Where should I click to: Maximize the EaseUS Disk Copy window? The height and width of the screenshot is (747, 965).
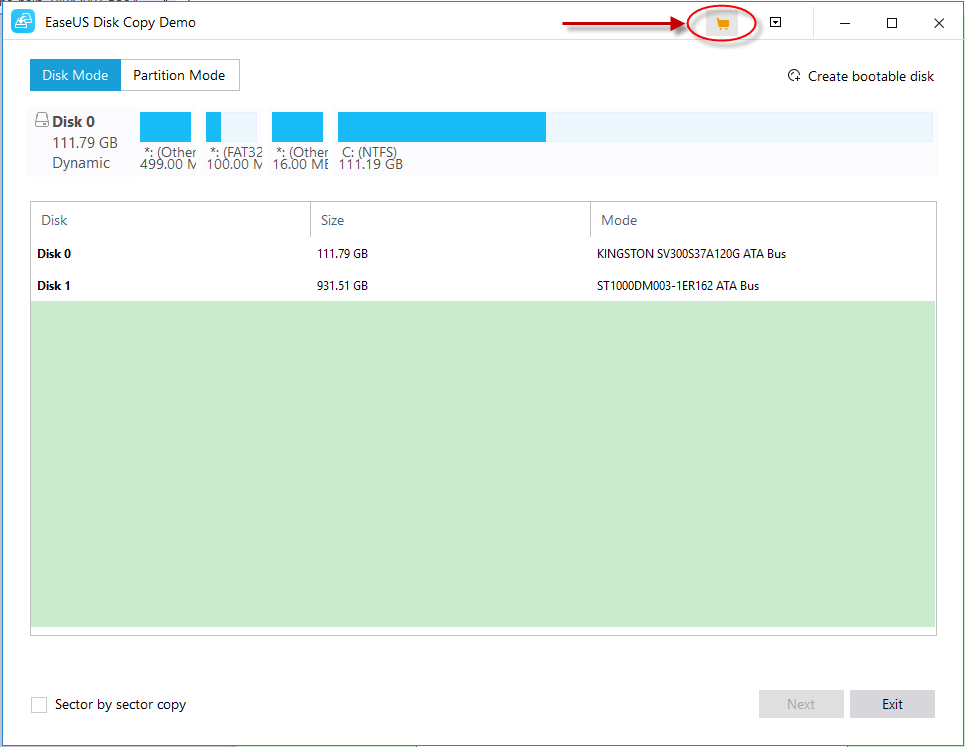coord(892,23)
